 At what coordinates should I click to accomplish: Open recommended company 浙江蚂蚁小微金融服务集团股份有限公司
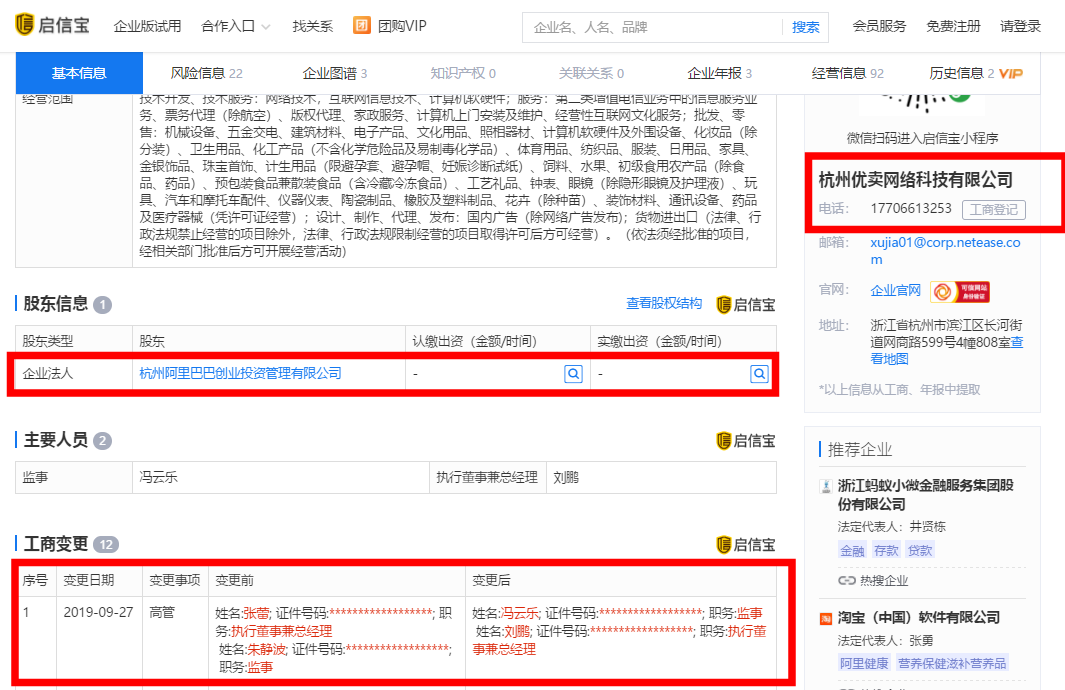click(925, 494)
